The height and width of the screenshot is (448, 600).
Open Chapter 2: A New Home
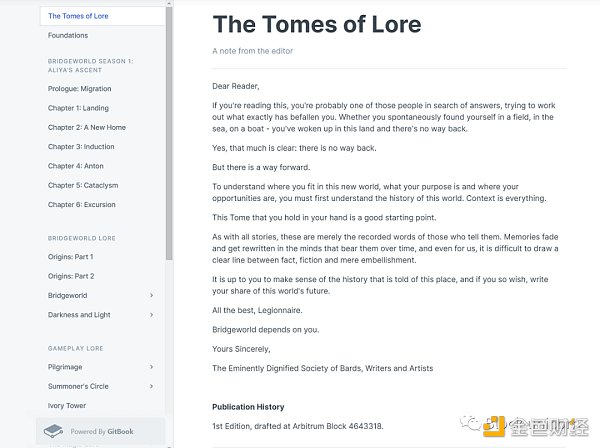87,128
